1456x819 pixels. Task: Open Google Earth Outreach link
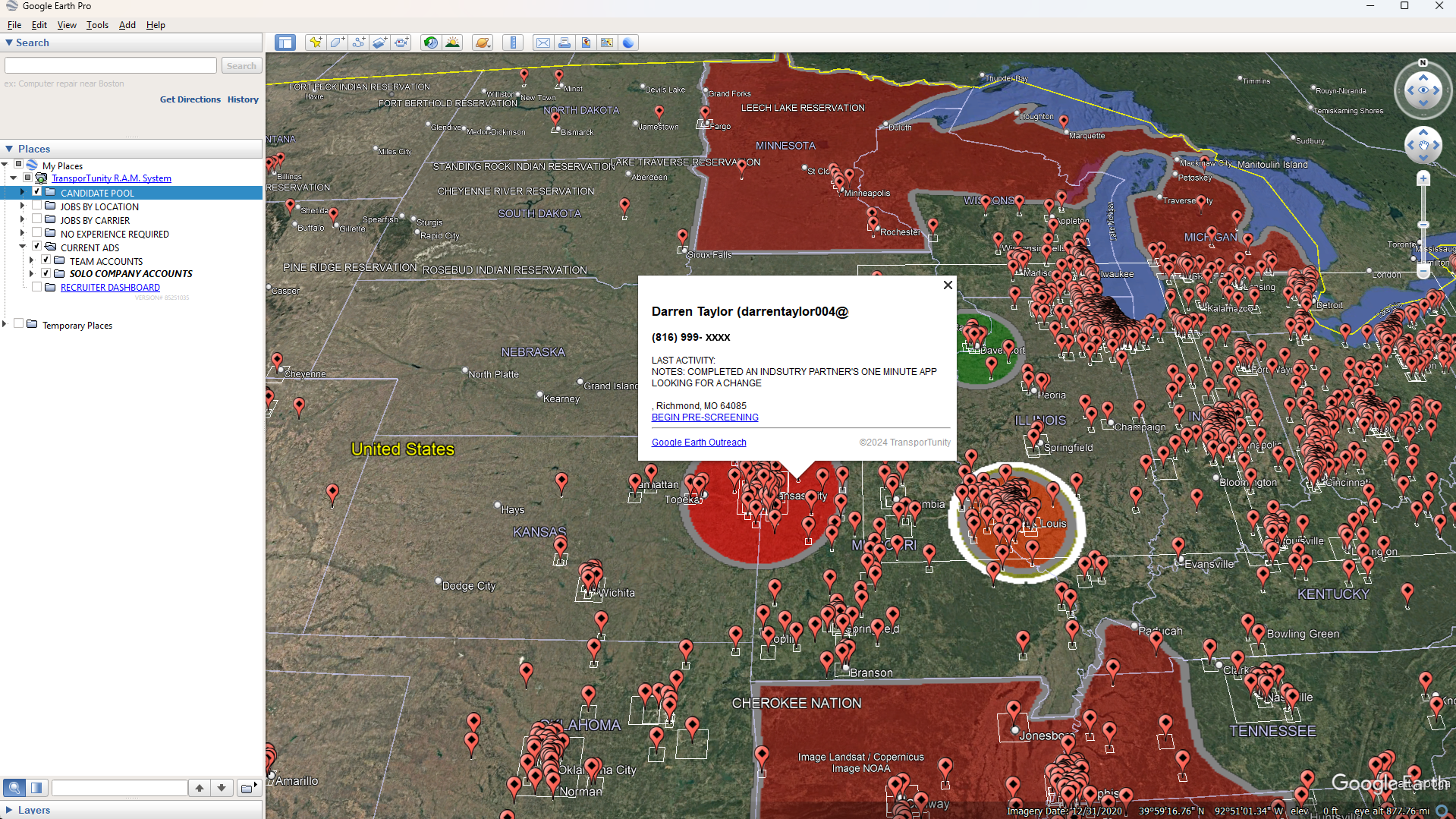coord(699,443)
